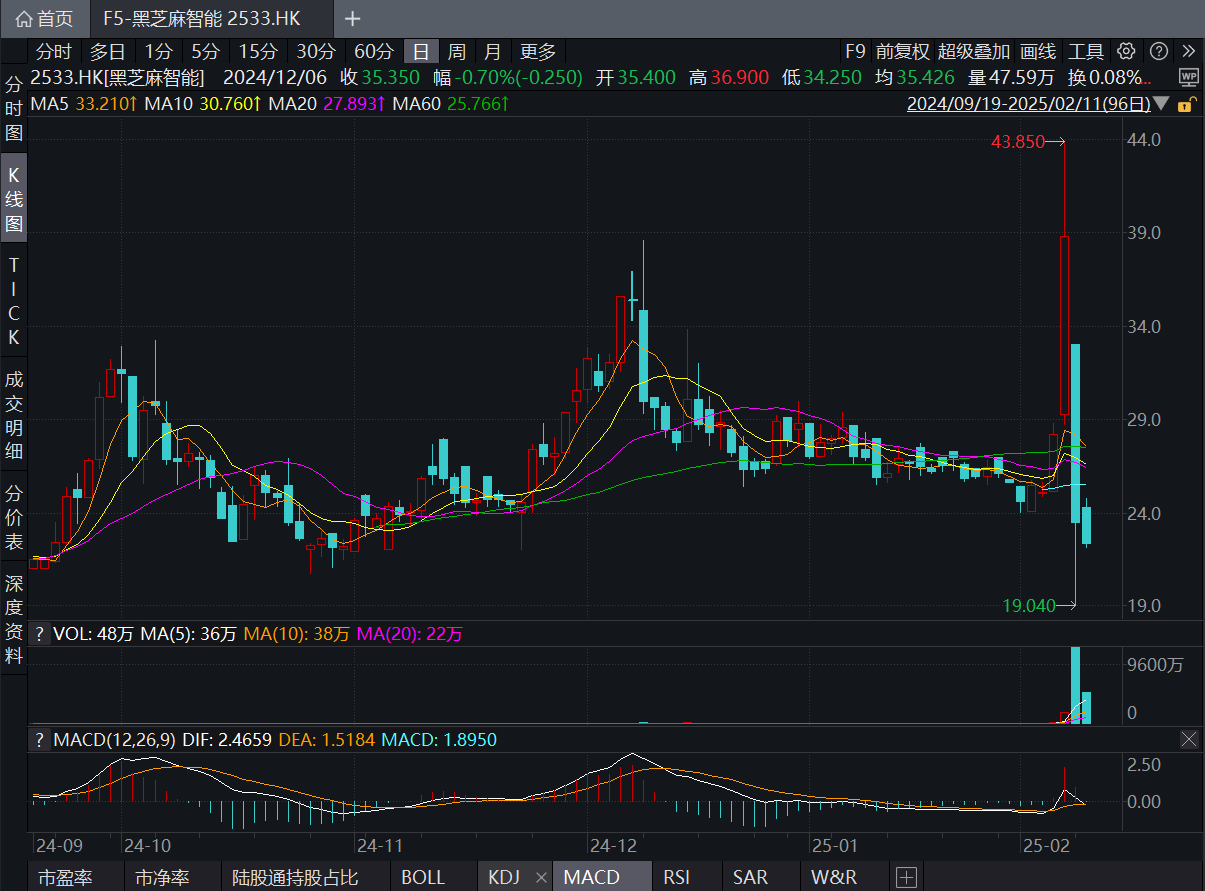Click the MA60 25.766 label

click(x=451, y=103)
